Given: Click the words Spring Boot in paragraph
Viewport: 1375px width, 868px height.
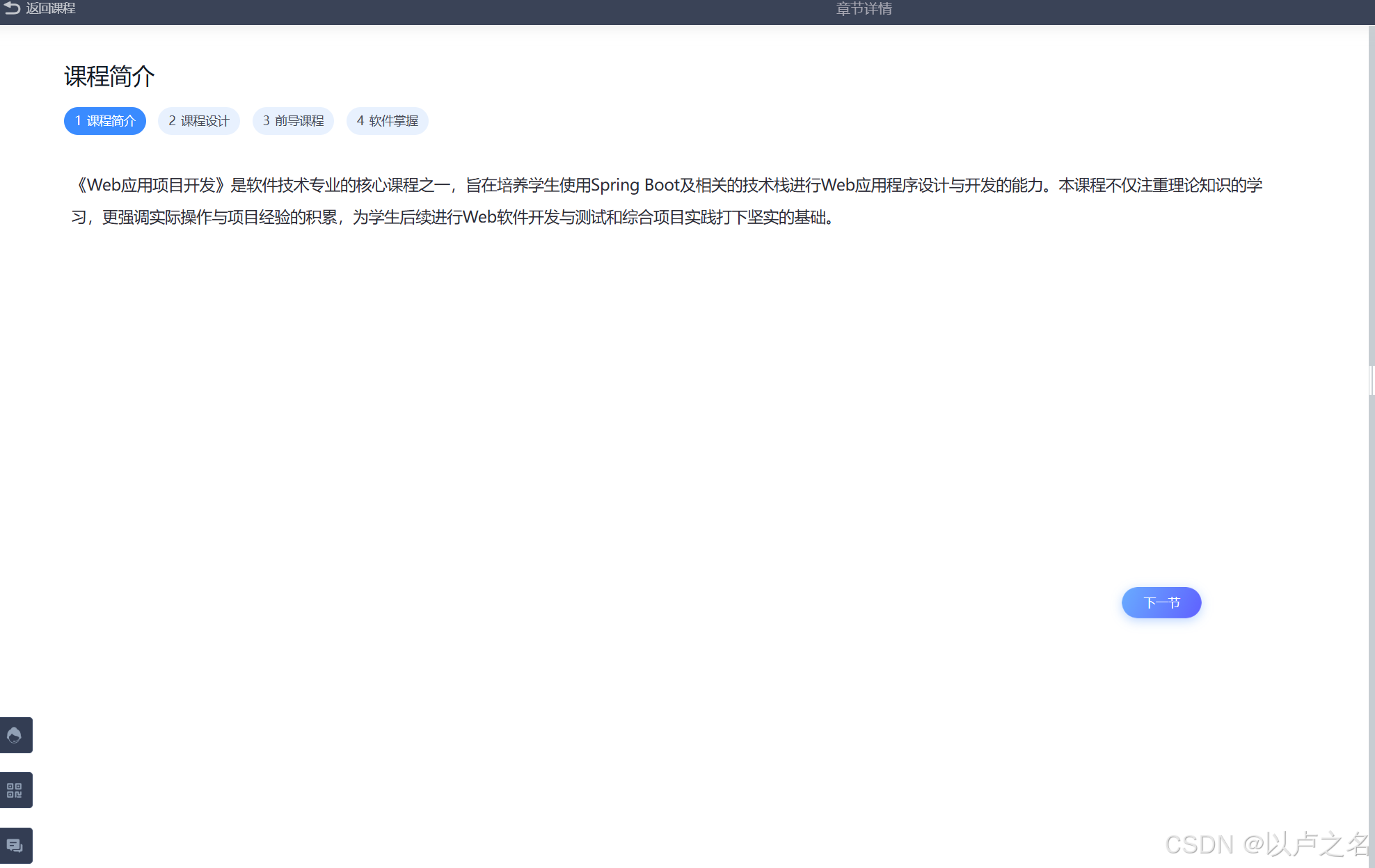Looking at the screenshot, I should 635,185.
